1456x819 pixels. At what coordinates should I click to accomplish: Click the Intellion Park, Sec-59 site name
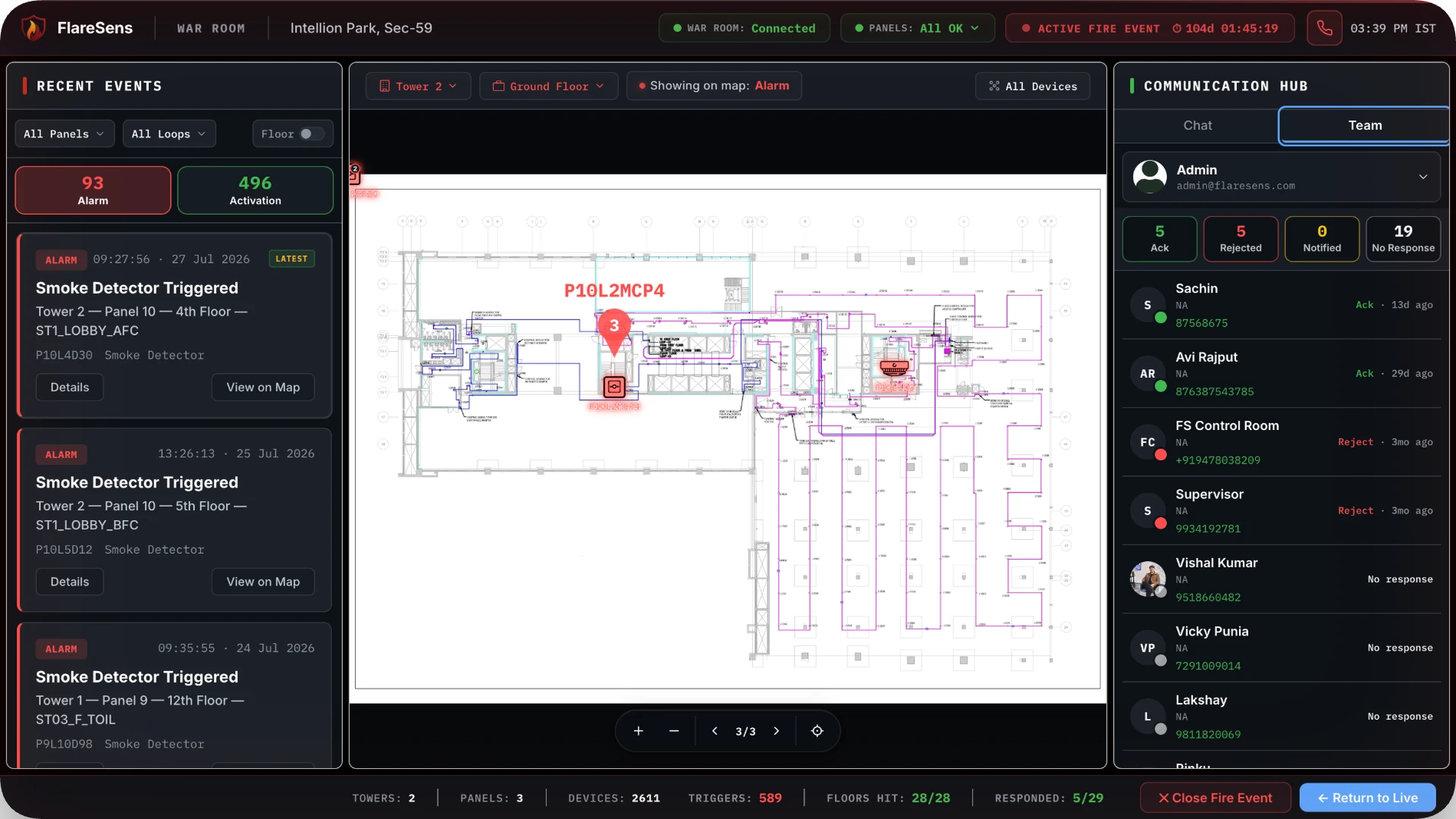(x=361, y=28)
